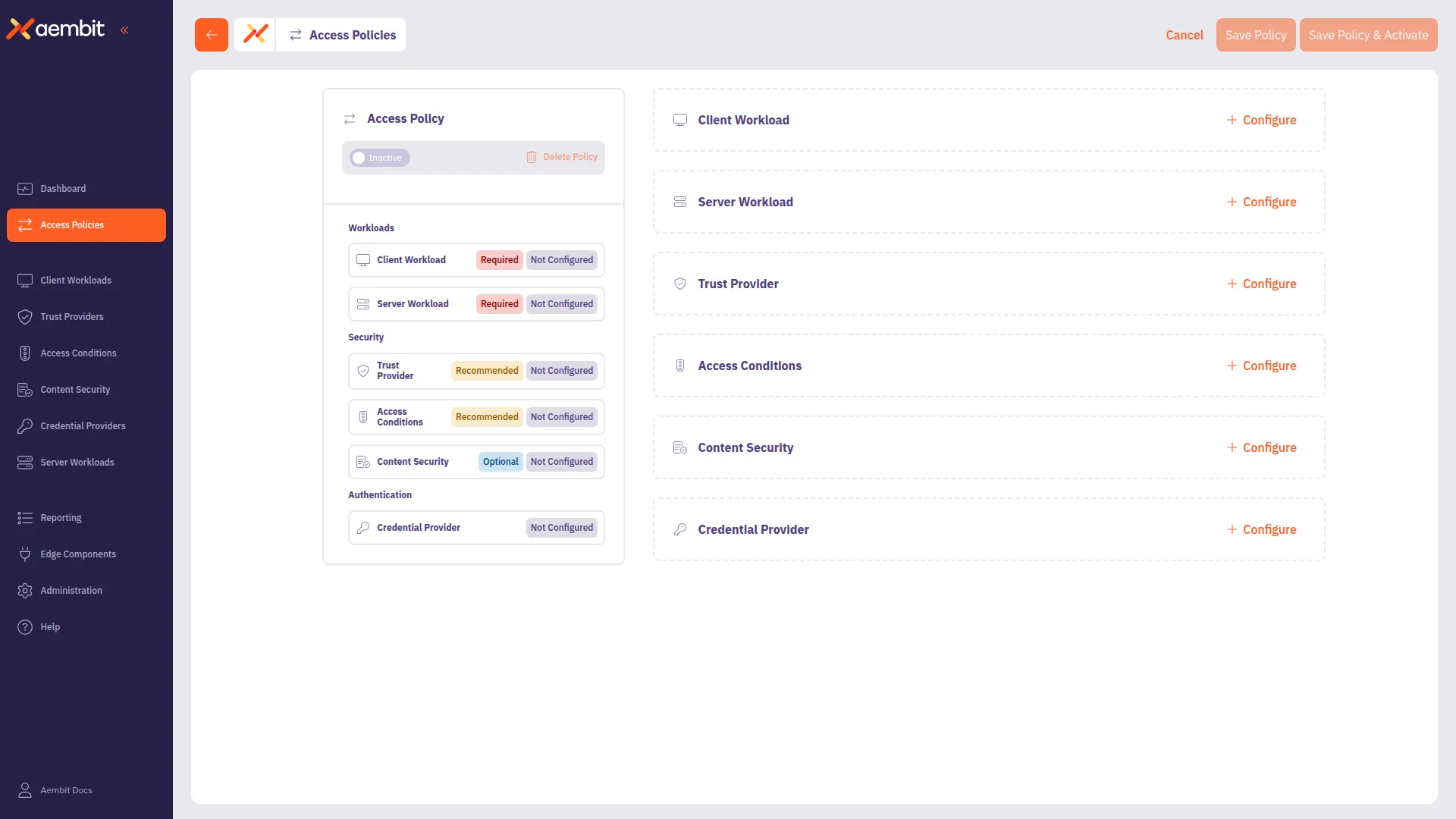Viewport: 1456px width, 819px height.
Task: Configure the Client Workload card
Action: [x=1261, y=120]
